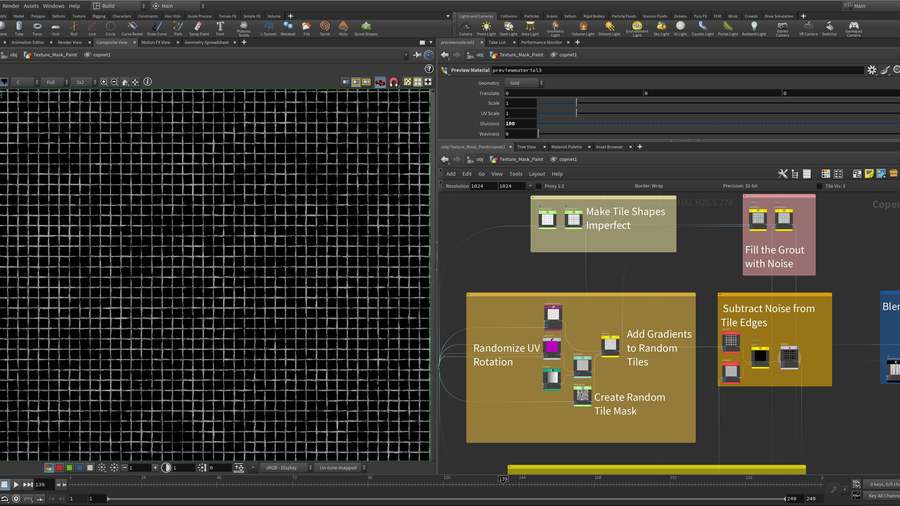Select the Quick Shapes tool
Screen dimensions: 900x506
tap(366, 28)
